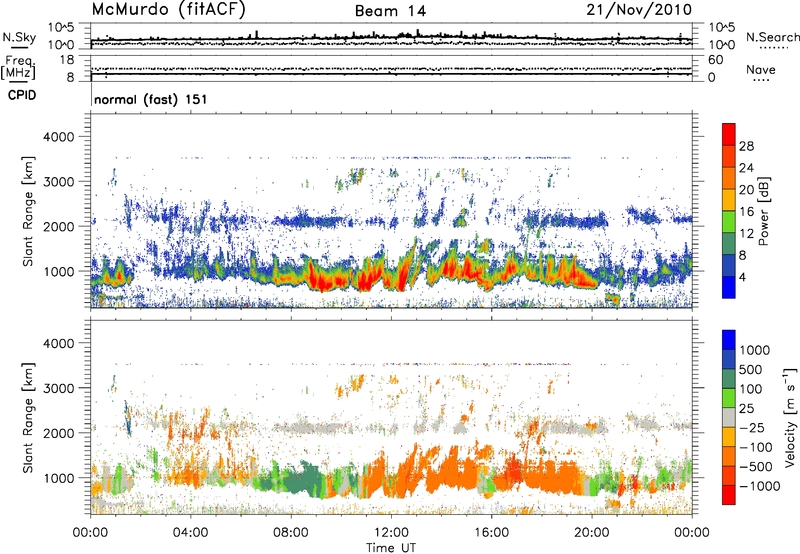Viewport: 800px width, 554px height.
Task: Select the '08:00' time tick label
Action: pyautogui.click(x=290, y=533)
